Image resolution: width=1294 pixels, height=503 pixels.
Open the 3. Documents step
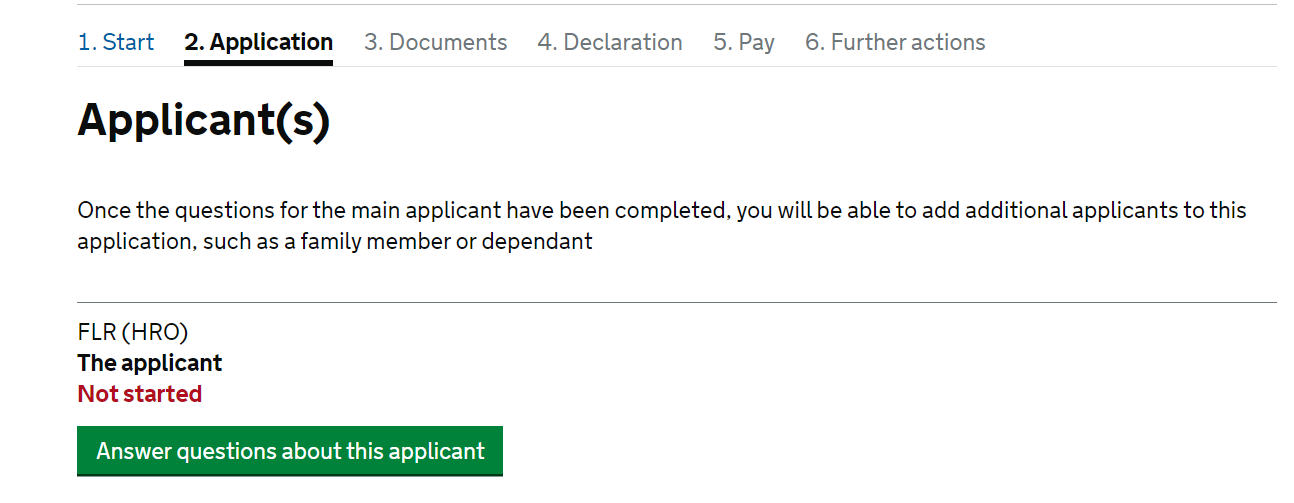coord(435,42)
